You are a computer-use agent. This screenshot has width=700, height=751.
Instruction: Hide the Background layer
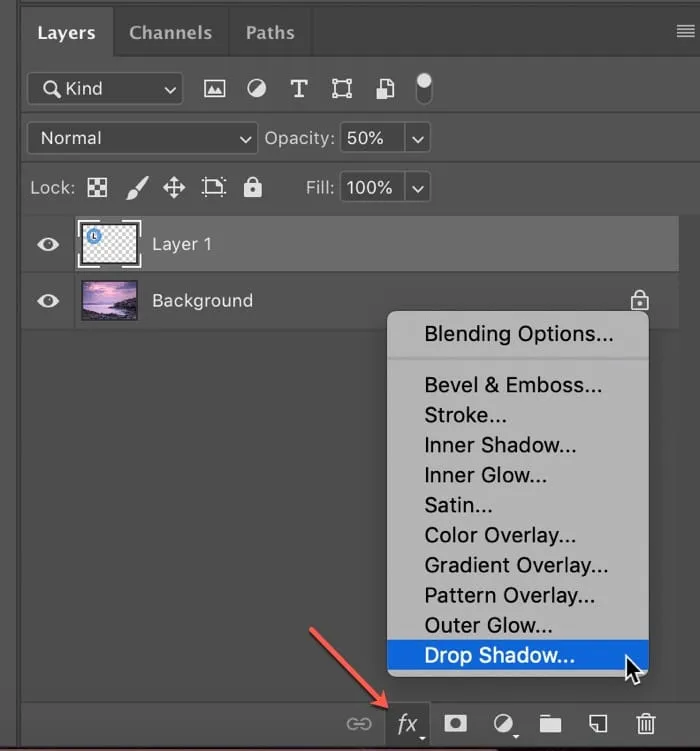pos(48,300)
